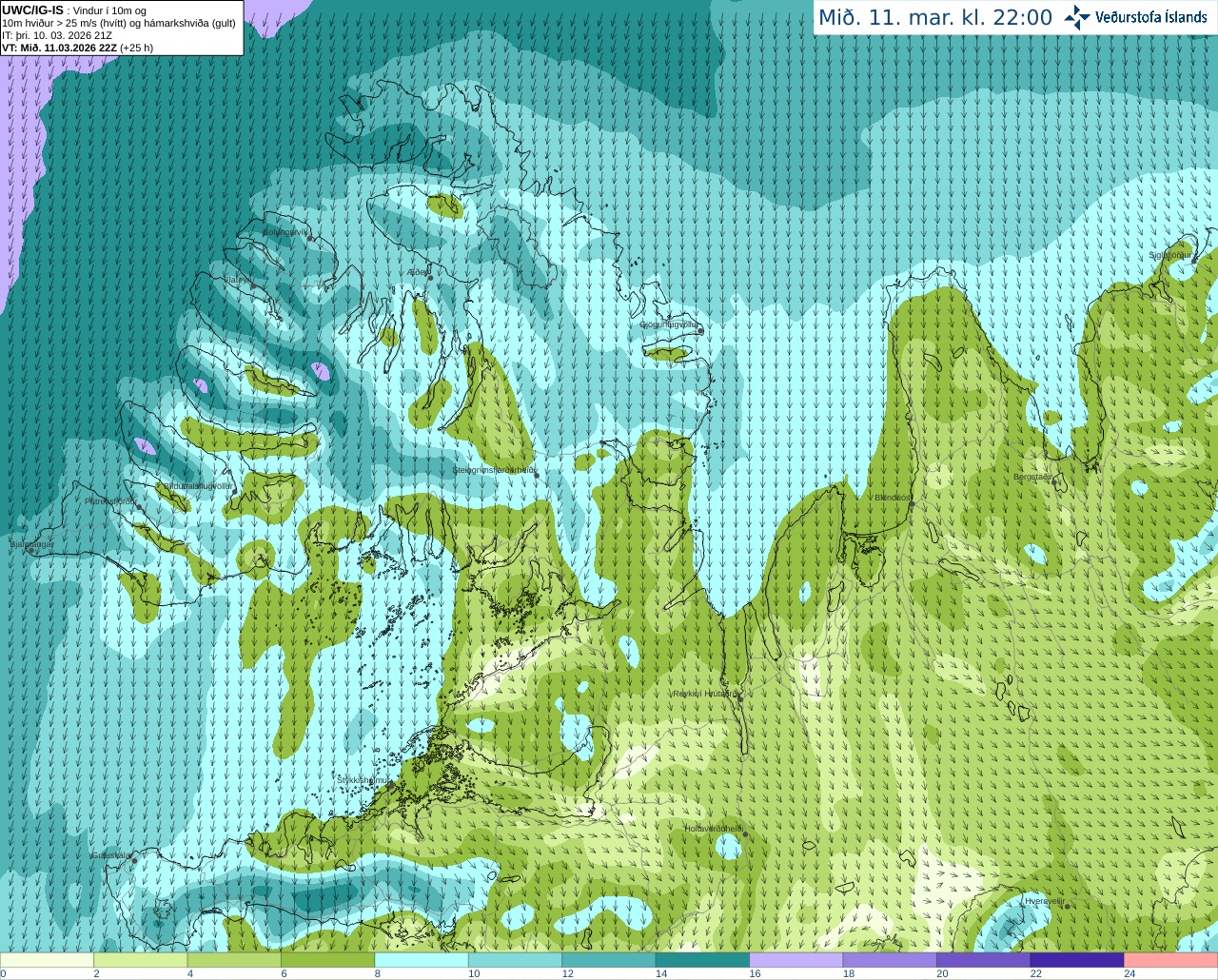
Task: Click the Veðurstofa Íslands name text
Action: [x=1150, y=17]
